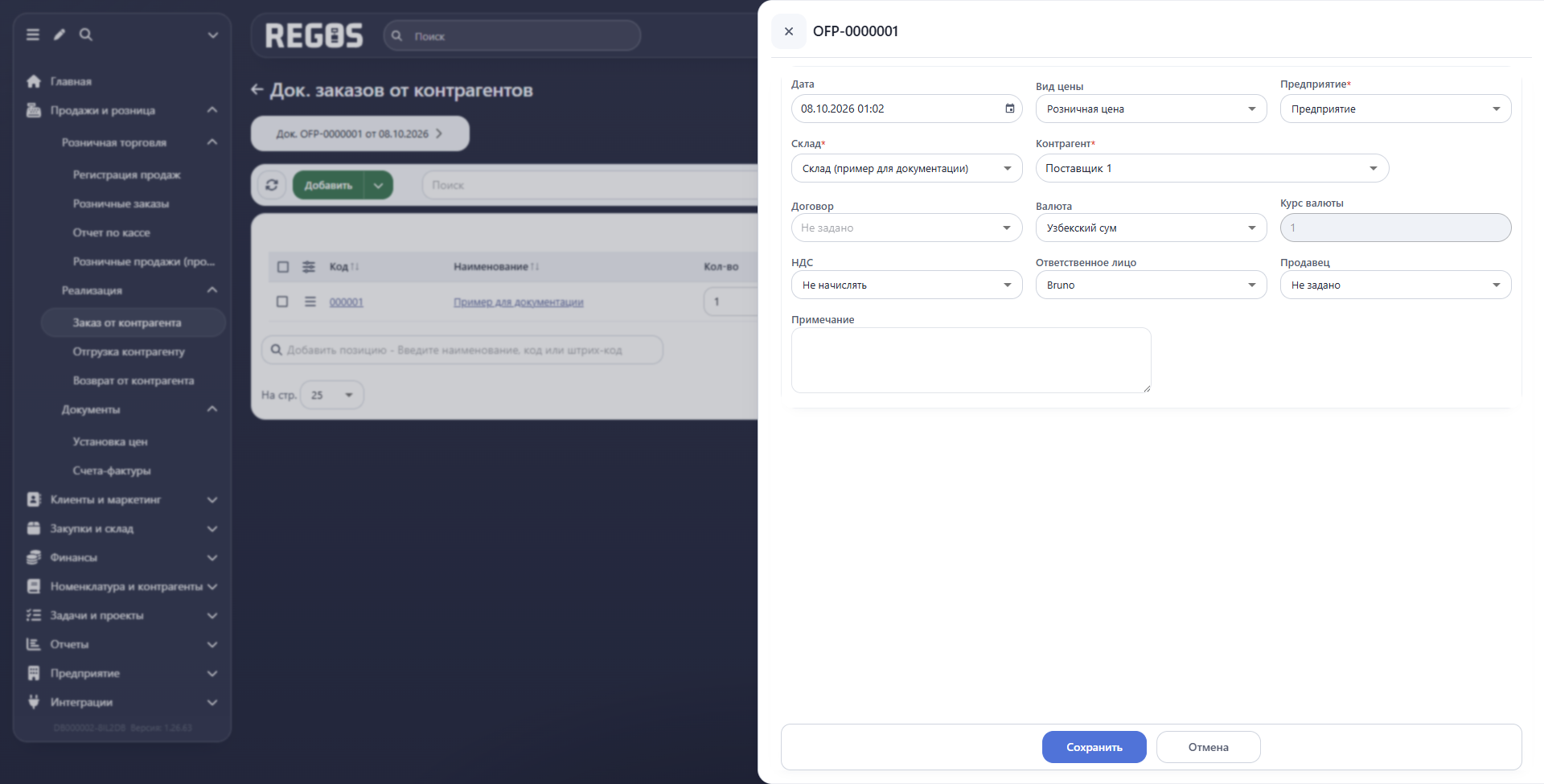Toggle the select-all checkbox in table header
Image resolution: width=1544 pixels, height=784 pixels.
point(283,266)
